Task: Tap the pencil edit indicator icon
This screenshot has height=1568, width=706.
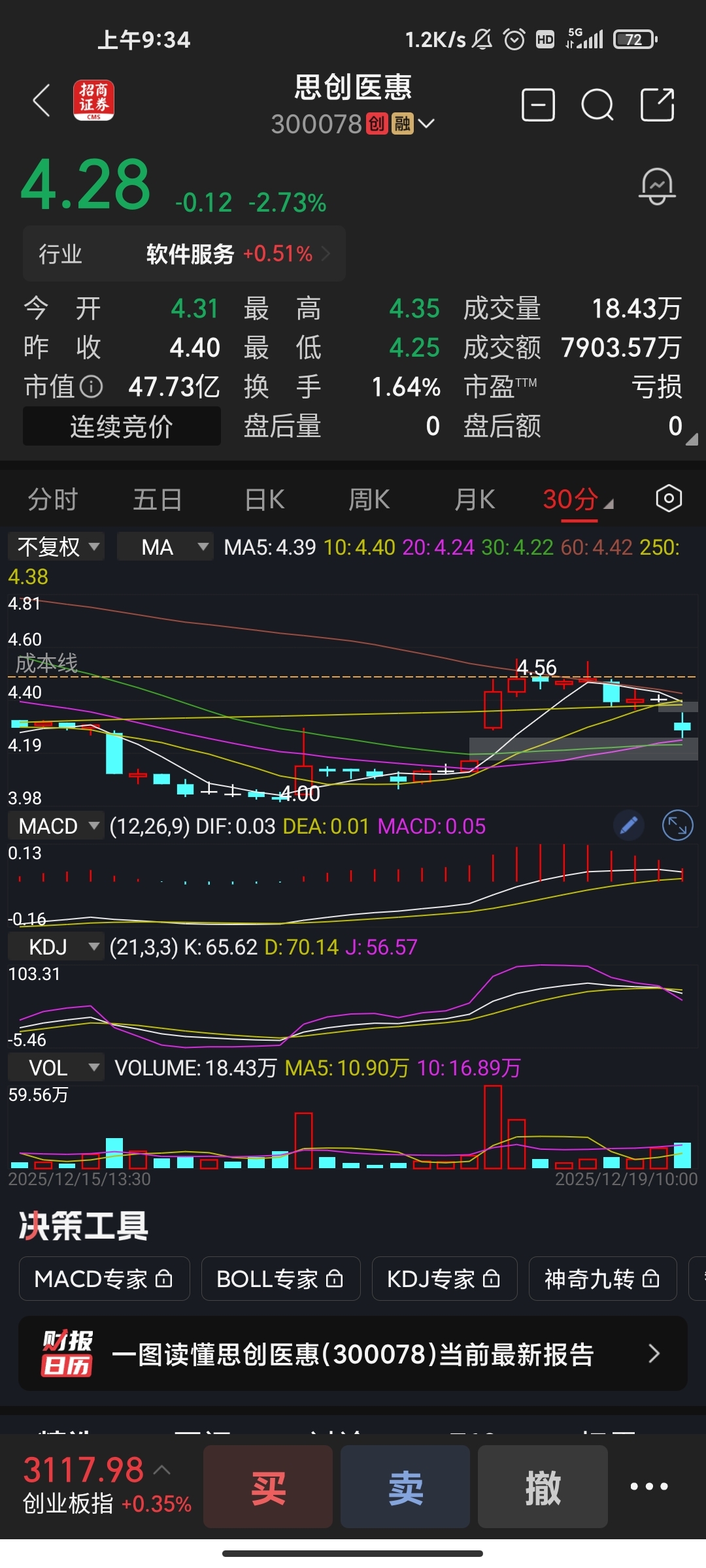Action: coord(629,826)
